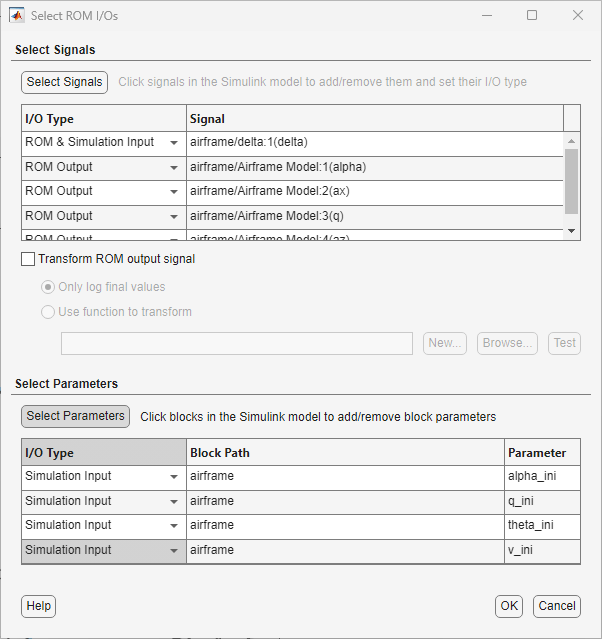Image resolution: width=602 pixels, height=639 pixels.
Task: Click the signals table scroll up arrow
Action: click(571, 141)
